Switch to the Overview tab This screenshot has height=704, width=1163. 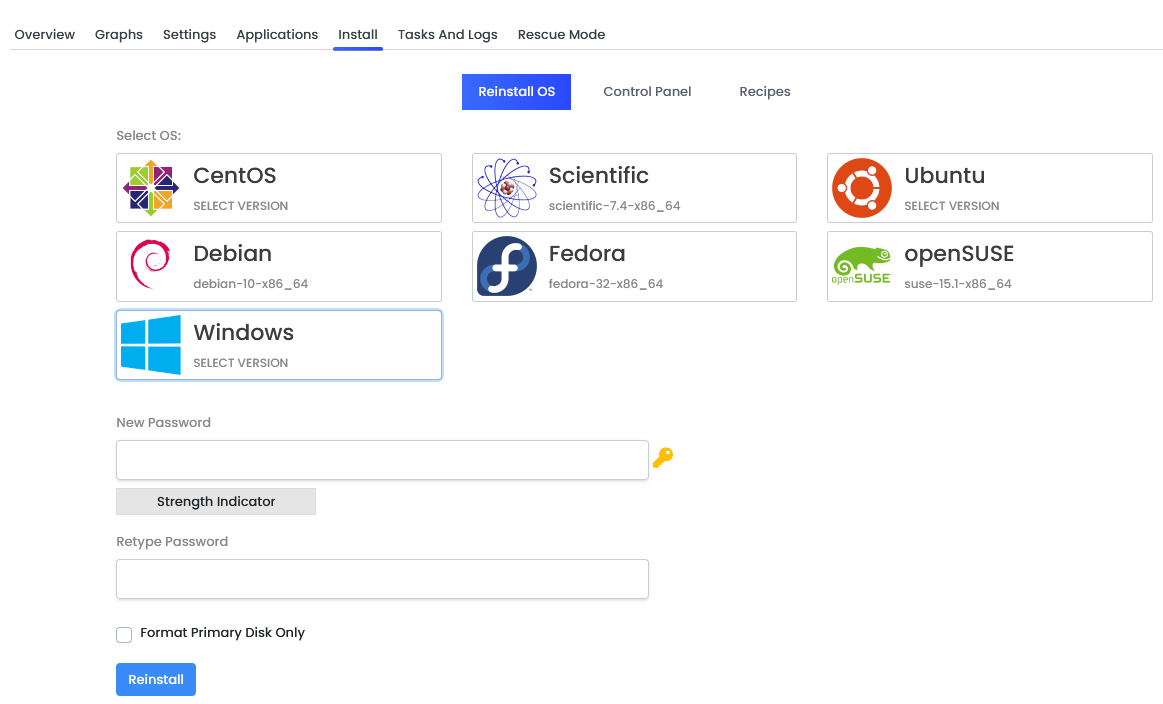point(45,34)
